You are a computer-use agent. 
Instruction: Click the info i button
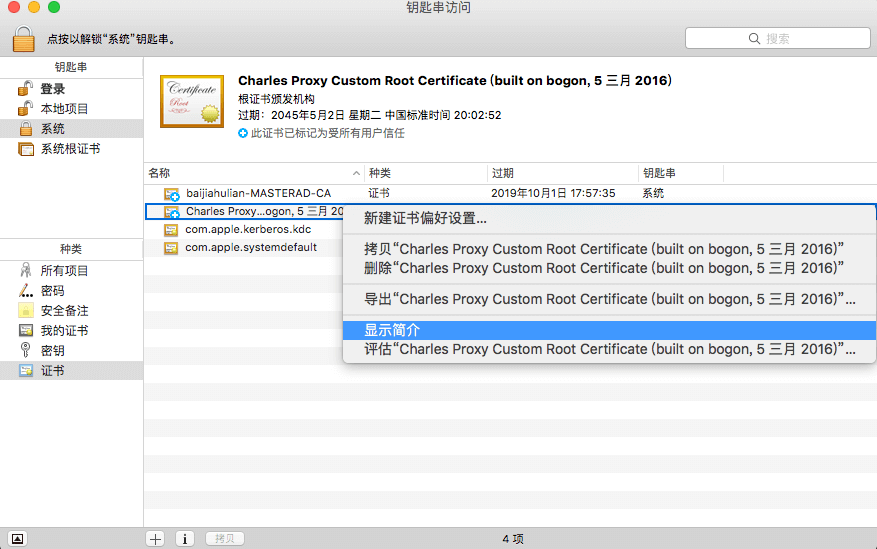(185, 539)
